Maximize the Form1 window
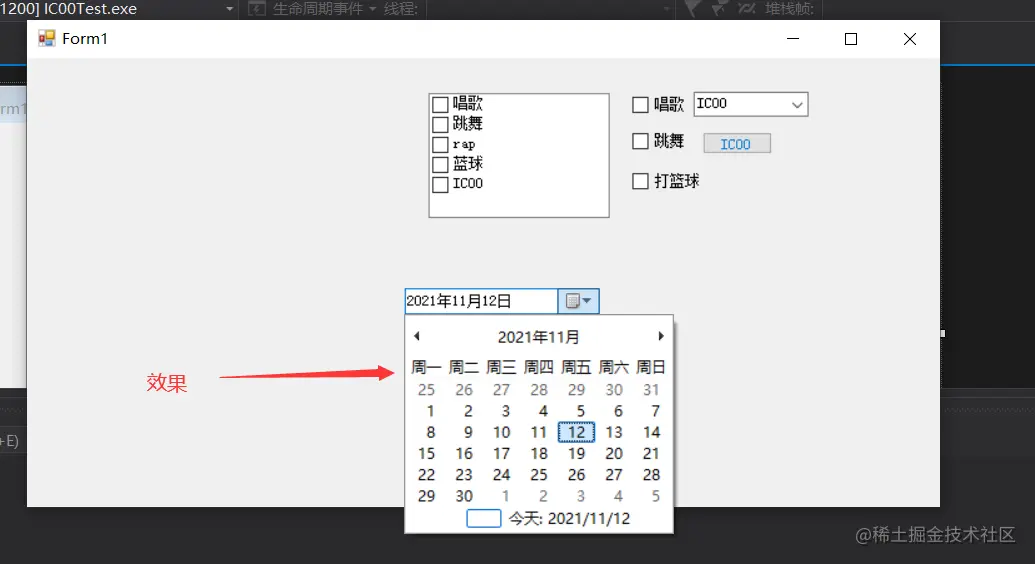The width and height of the screenshot is (1035, 564). [851, 39]
